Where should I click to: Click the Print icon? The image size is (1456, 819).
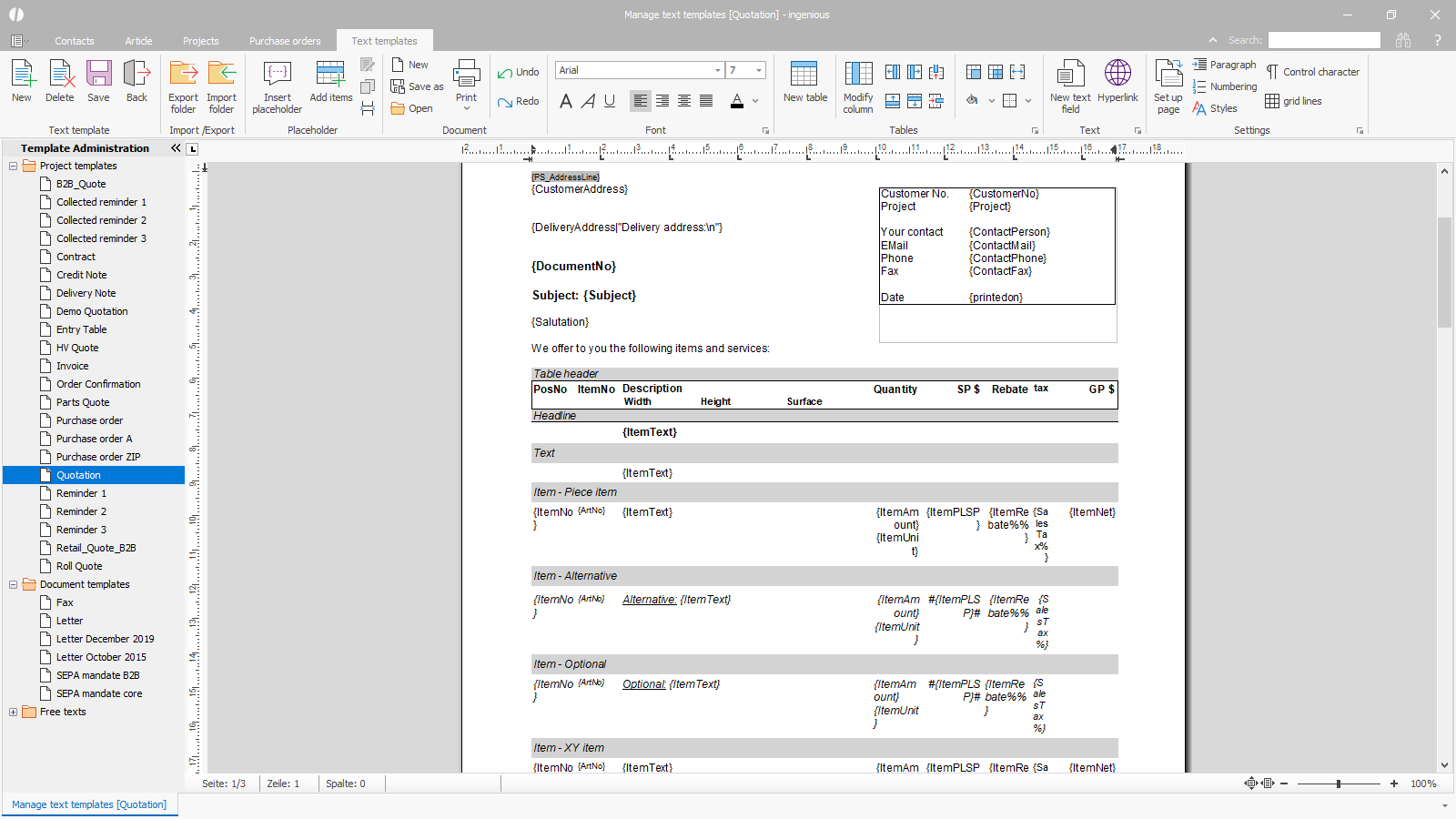click(x=466, y=75)
